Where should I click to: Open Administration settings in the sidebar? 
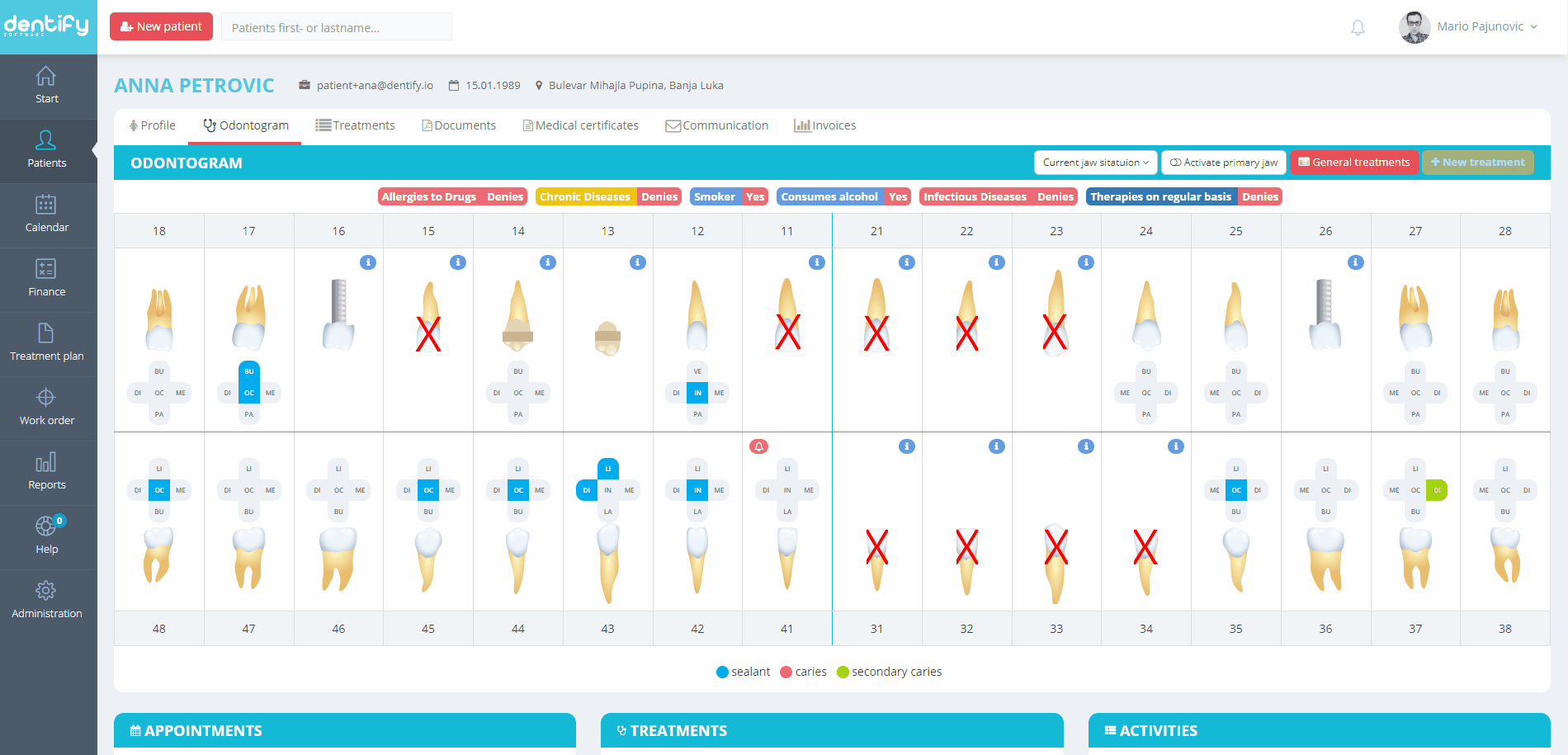(47, 600)
